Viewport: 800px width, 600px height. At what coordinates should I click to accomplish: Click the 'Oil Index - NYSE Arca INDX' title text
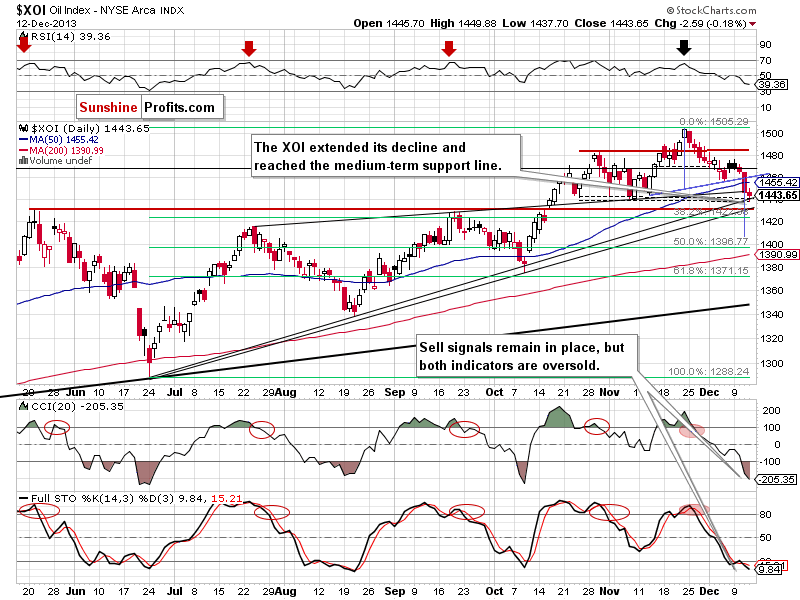coord(117,10)
